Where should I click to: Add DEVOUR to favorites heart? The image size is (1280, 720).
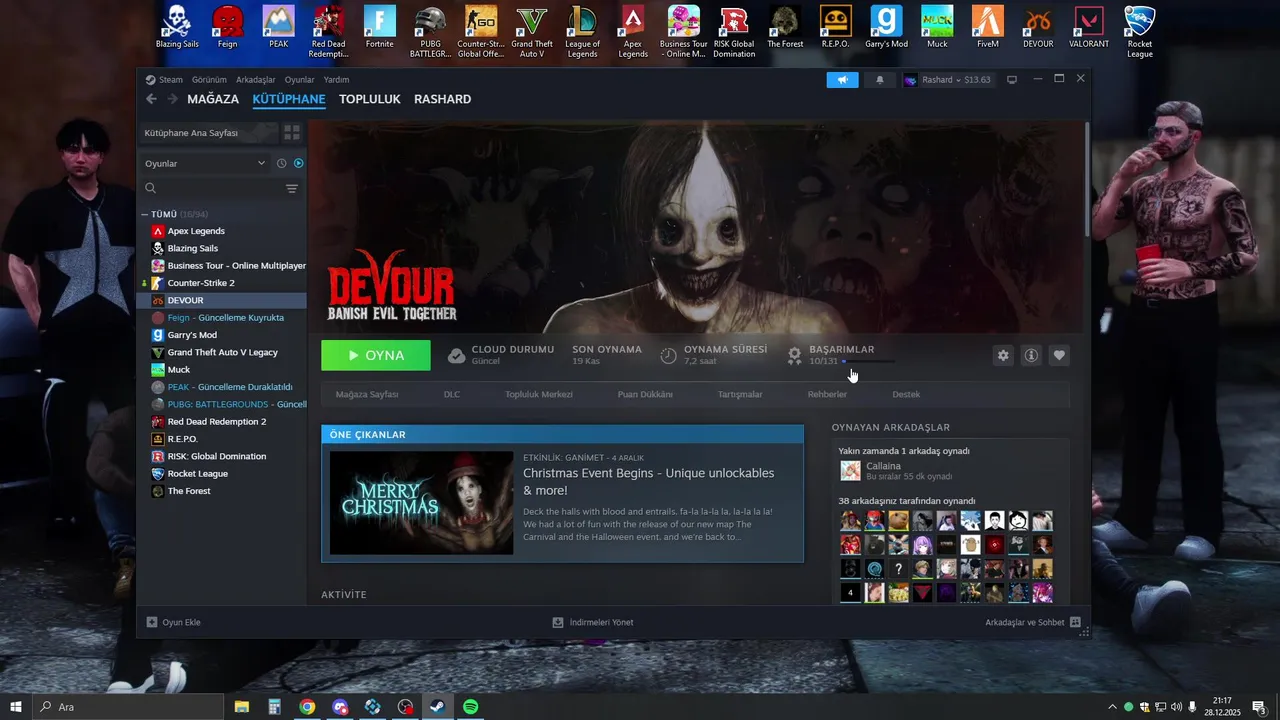pyautogui.click(x=1059, y=355)
